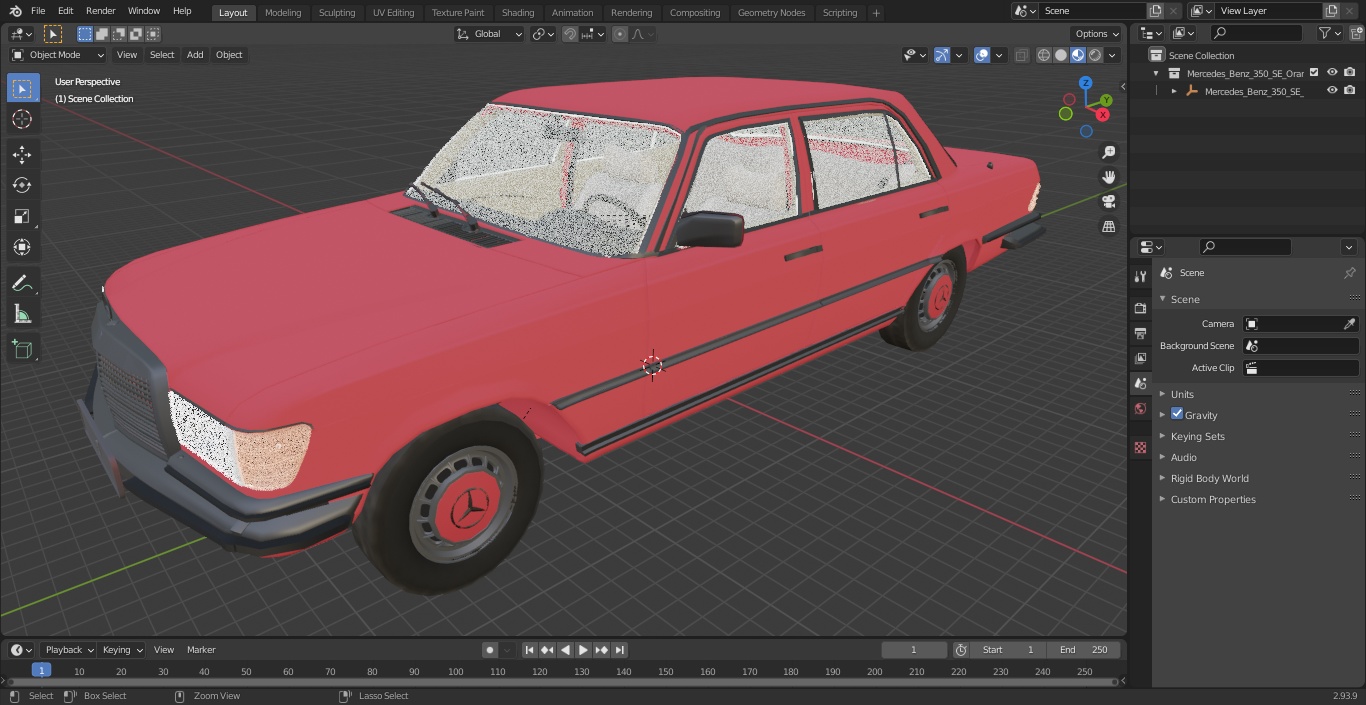Switch to the Geometry Nodes workspace tab
Viewport: 1366px width, 705px height.
click(771, 12)
